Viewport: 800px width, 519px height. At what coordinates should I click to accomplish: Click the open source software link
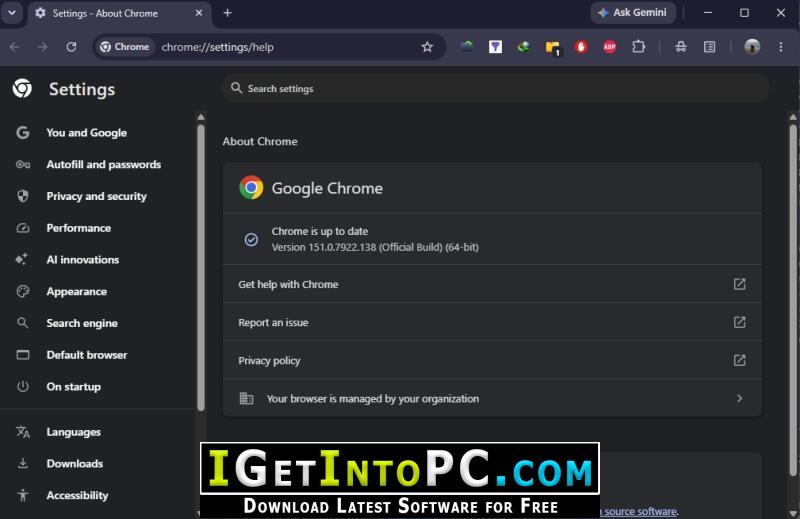[x=640, y=511]
